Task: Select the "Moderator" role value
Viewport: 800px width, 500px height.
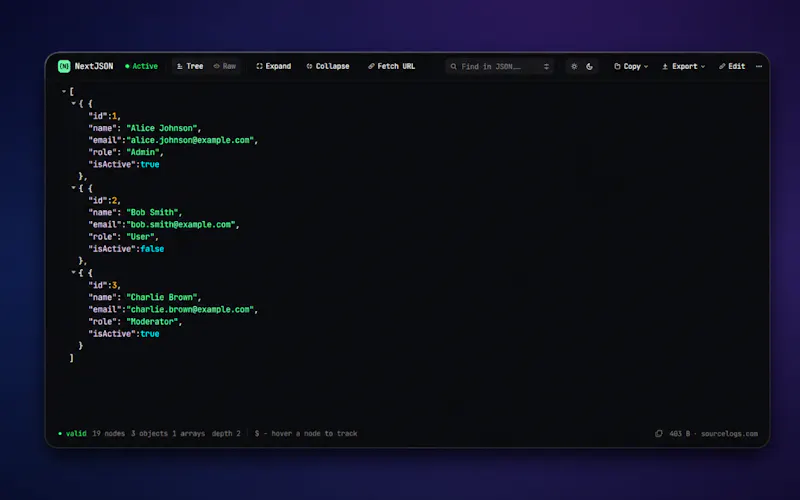Action: [x=153, y=321]
